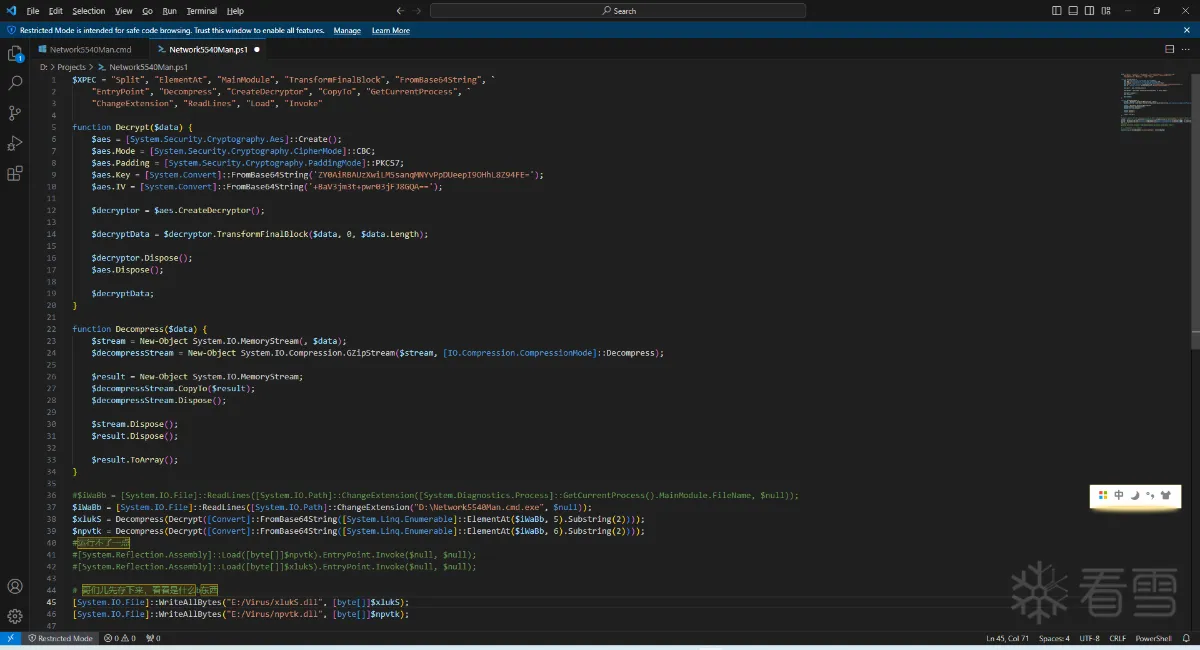Click unsaved dot on Network5540Man.ps1 tab
The image size is (1200, 650).
[x=257, y=48]
